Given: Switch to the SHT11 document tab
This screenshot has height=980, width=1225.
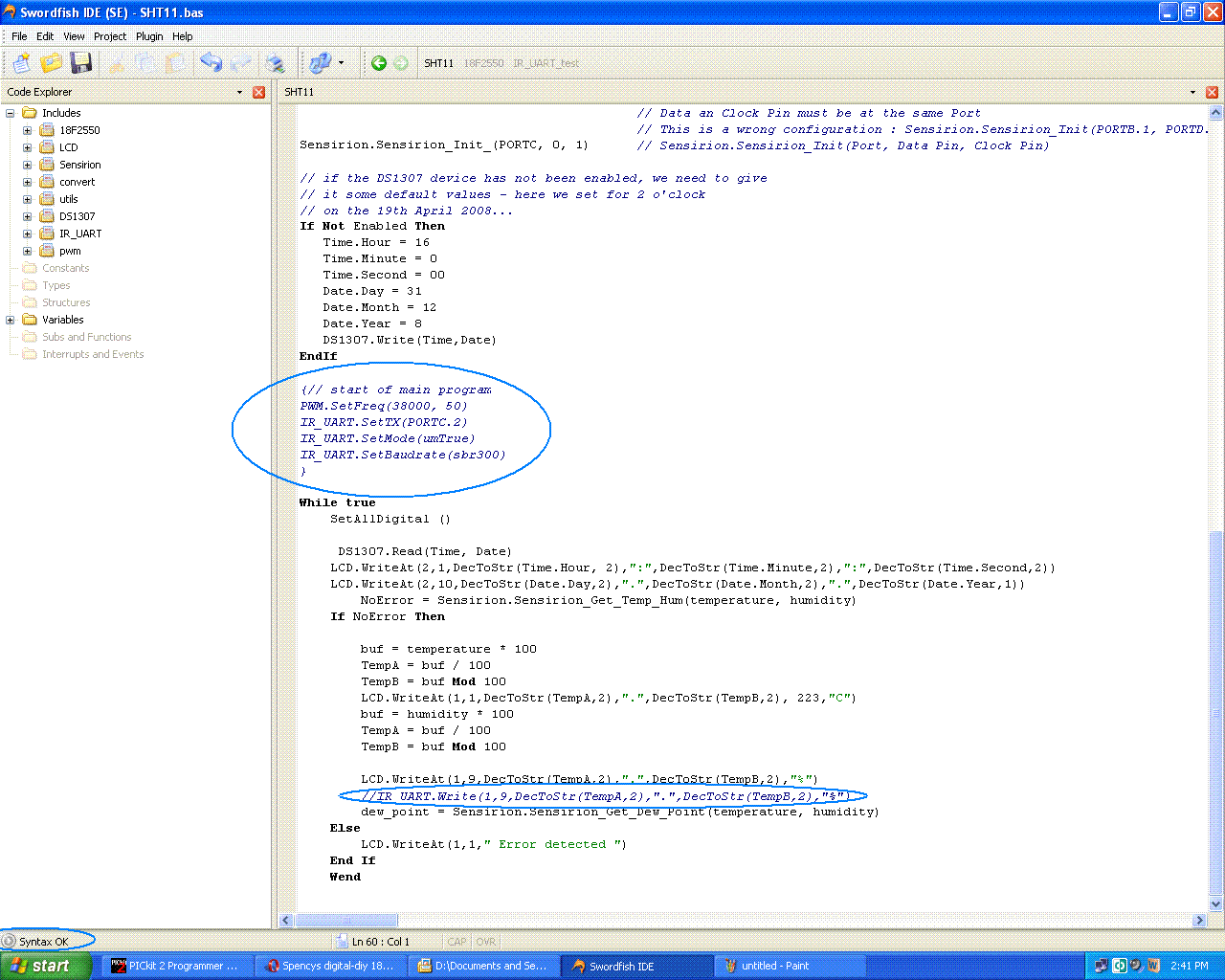Looking at the screenshot, I should click(439, 63).
